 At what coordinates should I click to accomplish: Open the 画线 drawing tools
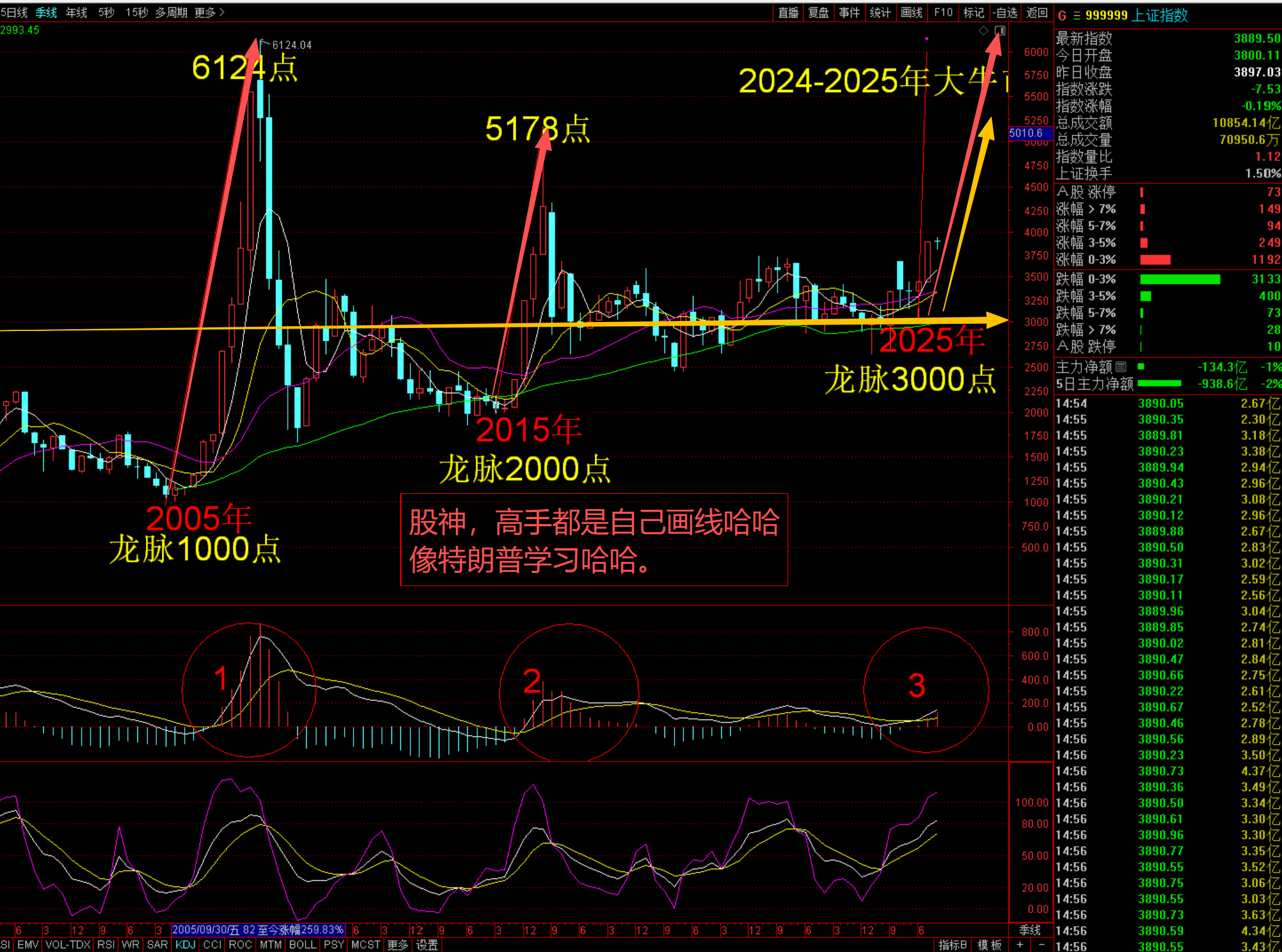[911, 12]
